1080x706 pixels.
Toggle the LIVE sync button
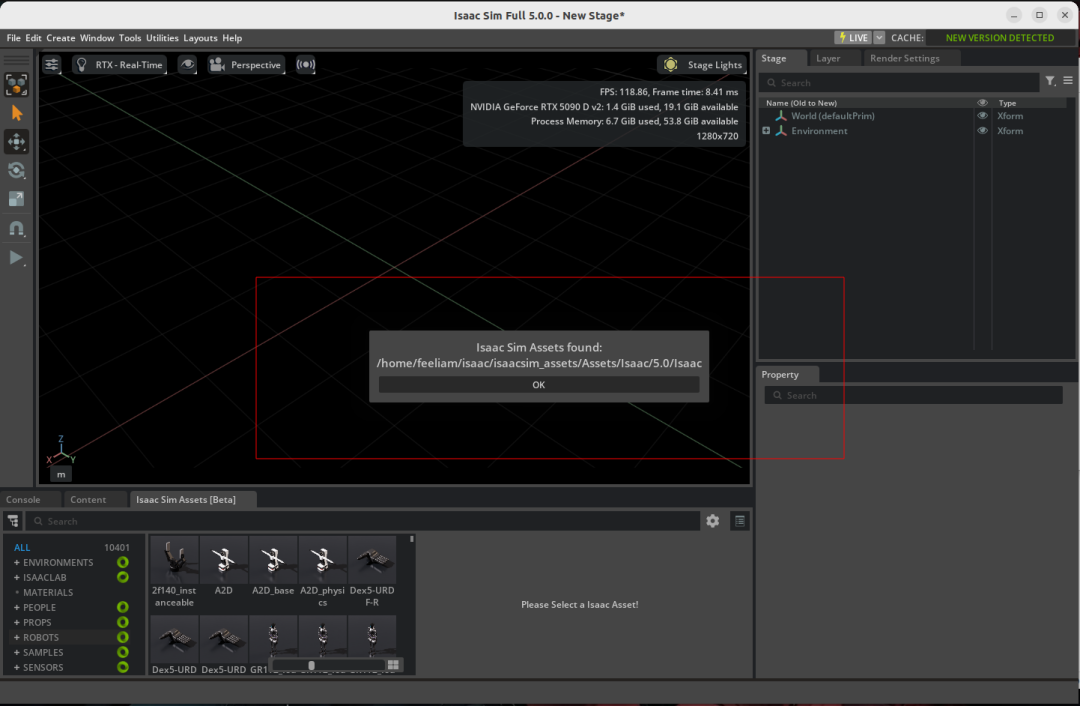click(x=853, y=38)
